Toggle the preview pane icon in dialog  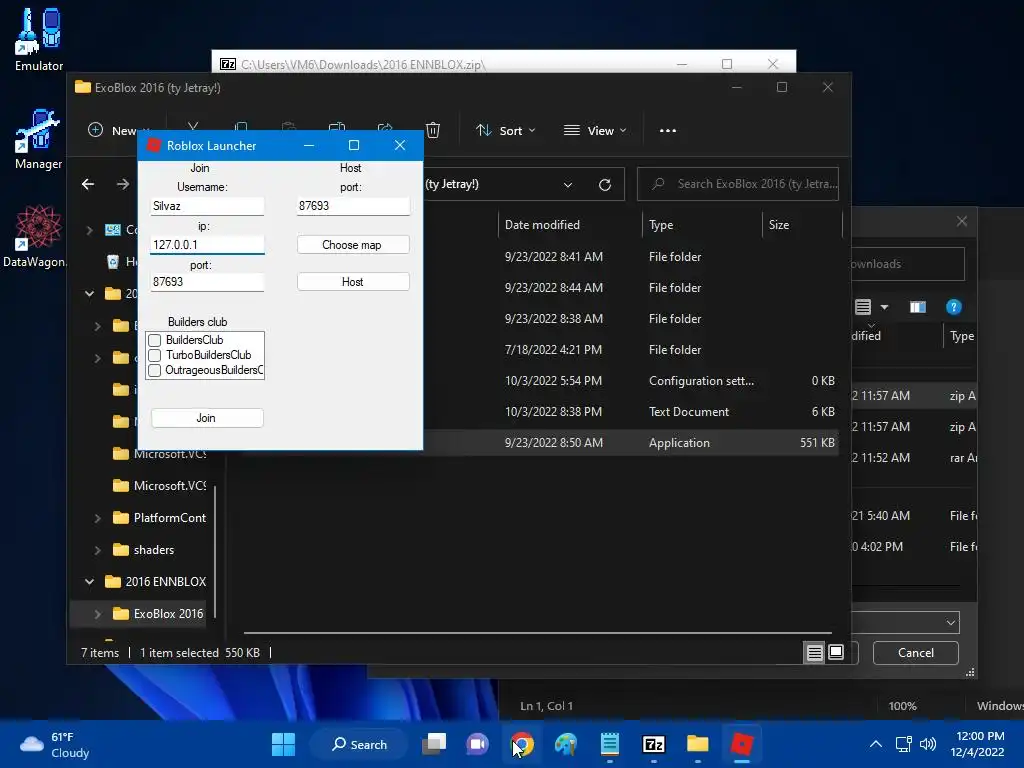click(918, 307)
